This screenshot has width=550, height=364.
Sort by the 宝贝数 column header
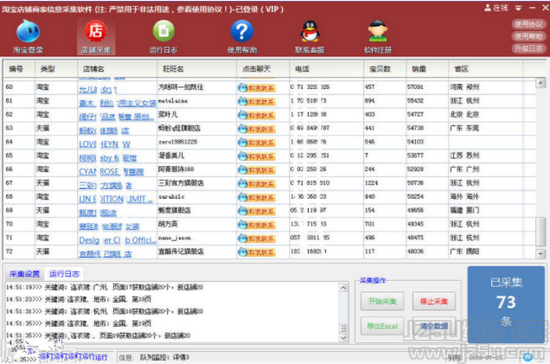click(x=385, y=69)
